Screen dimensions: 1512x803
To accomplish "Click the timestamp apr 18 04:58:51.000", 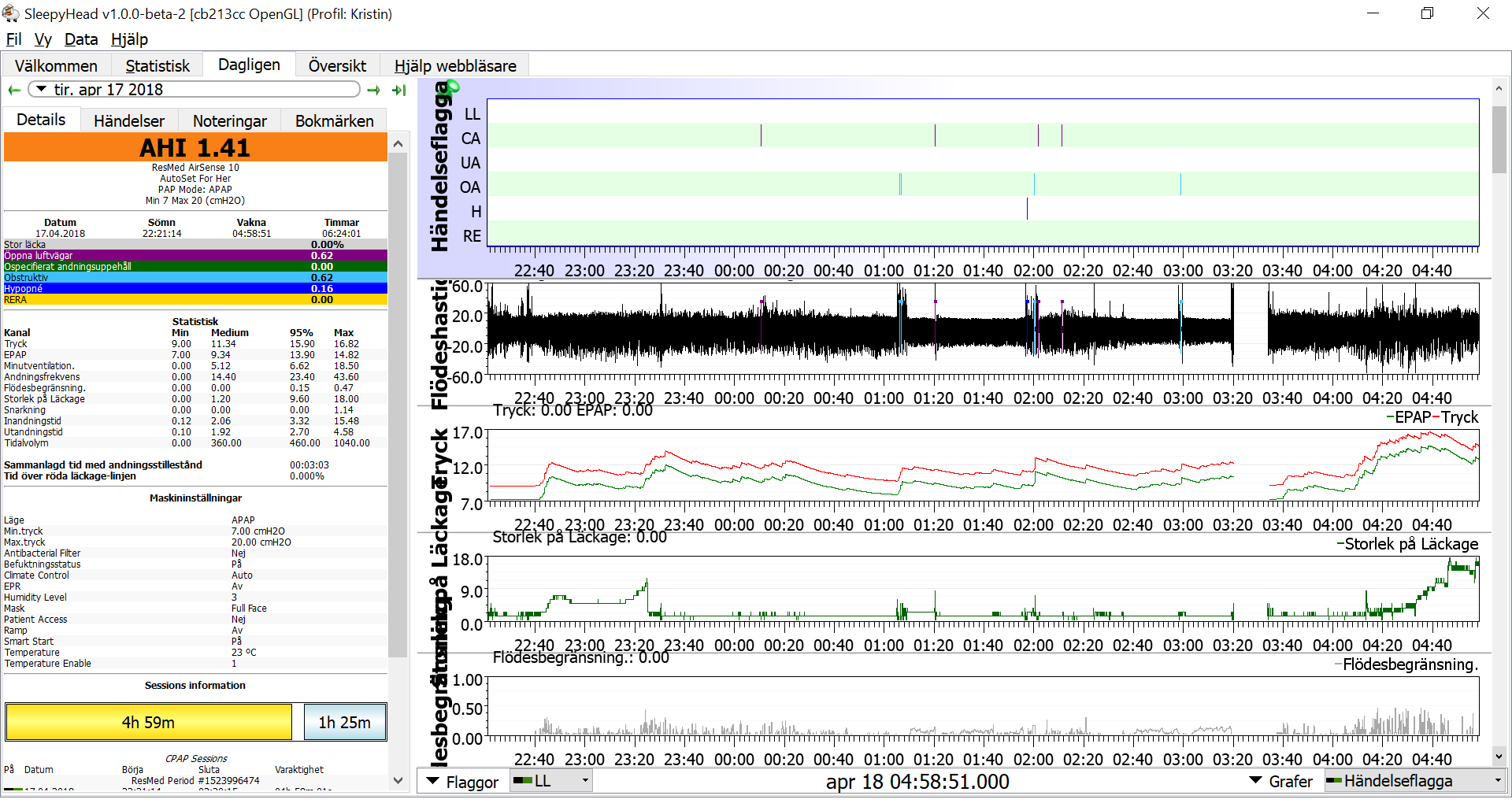I will pos(917,782).
